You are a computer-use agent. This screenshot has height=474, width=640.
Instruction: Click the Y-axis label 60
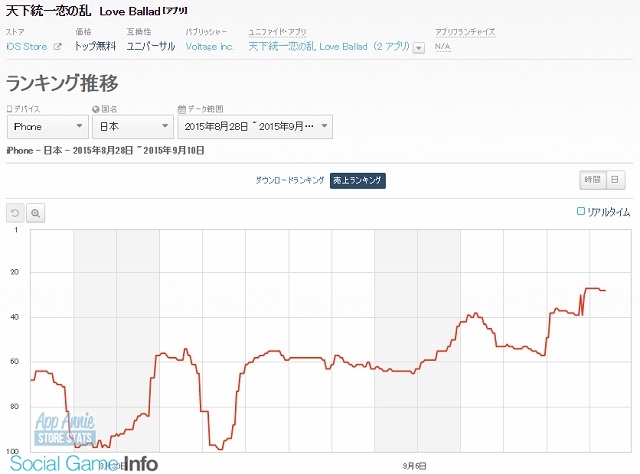click(x=15, y=361)
